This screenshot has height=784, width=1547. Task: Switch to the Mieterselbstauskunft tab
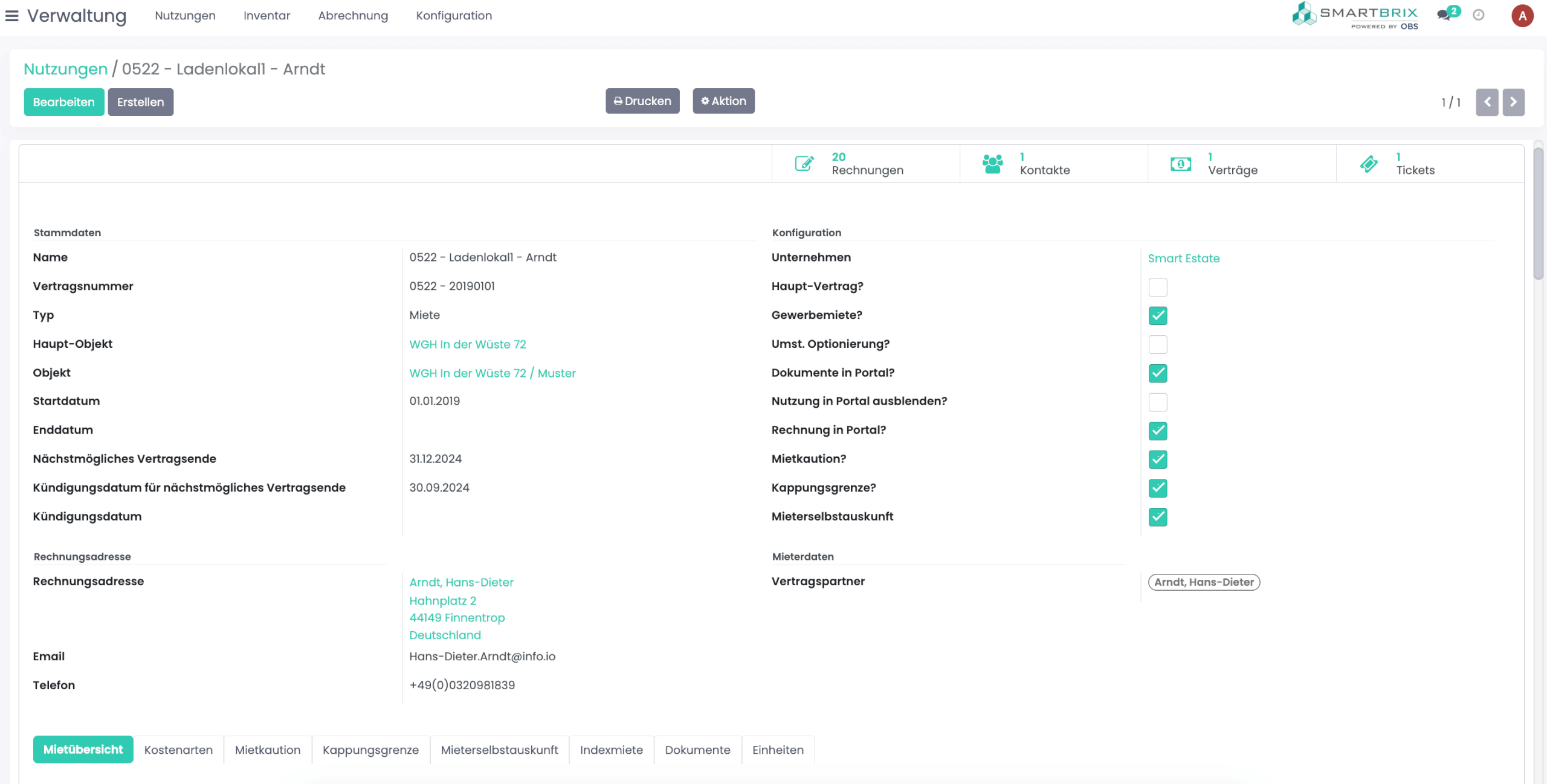pos(499,750)
